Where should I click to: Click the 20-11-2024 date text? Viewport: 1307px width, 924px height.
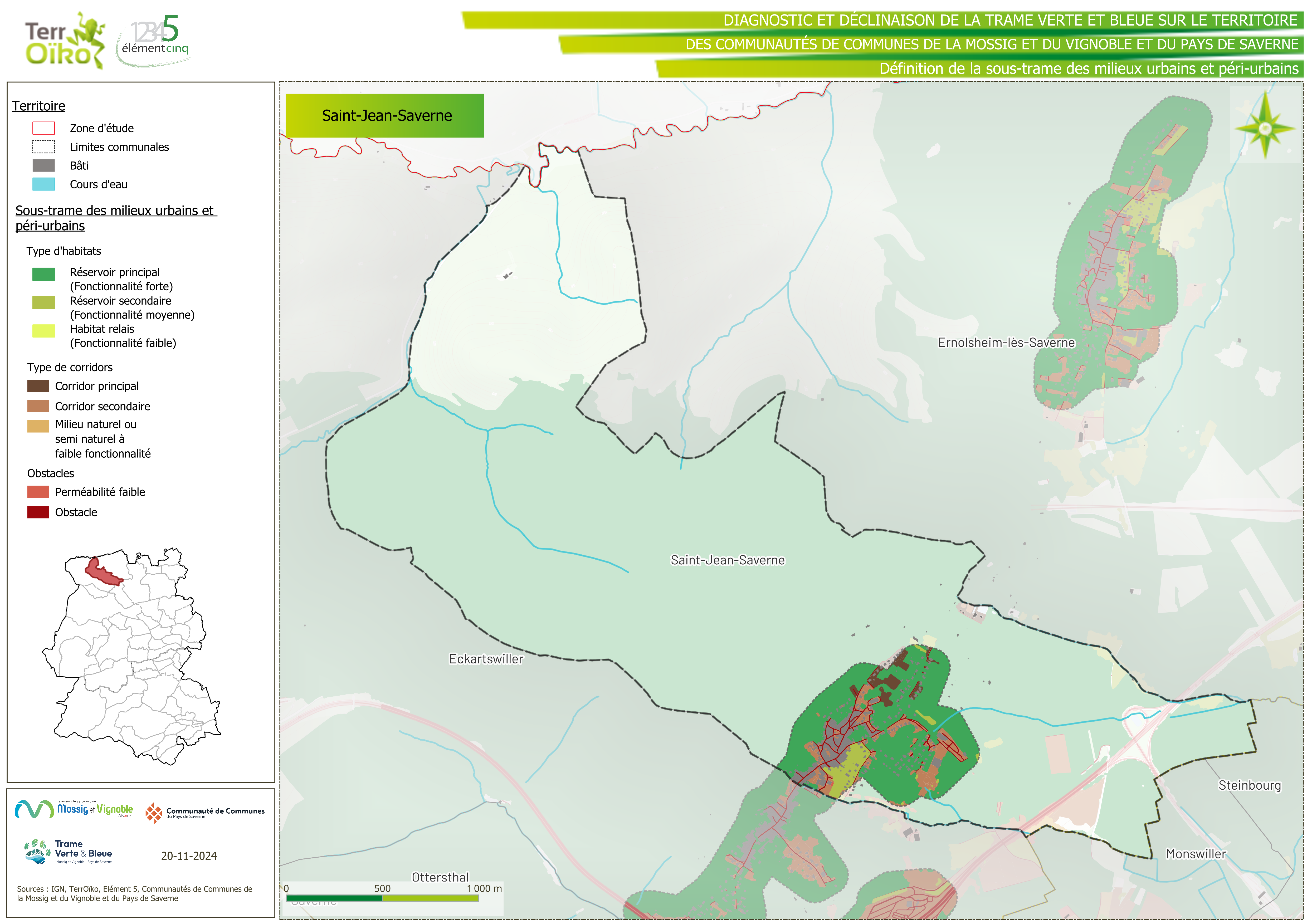point(188,856)
